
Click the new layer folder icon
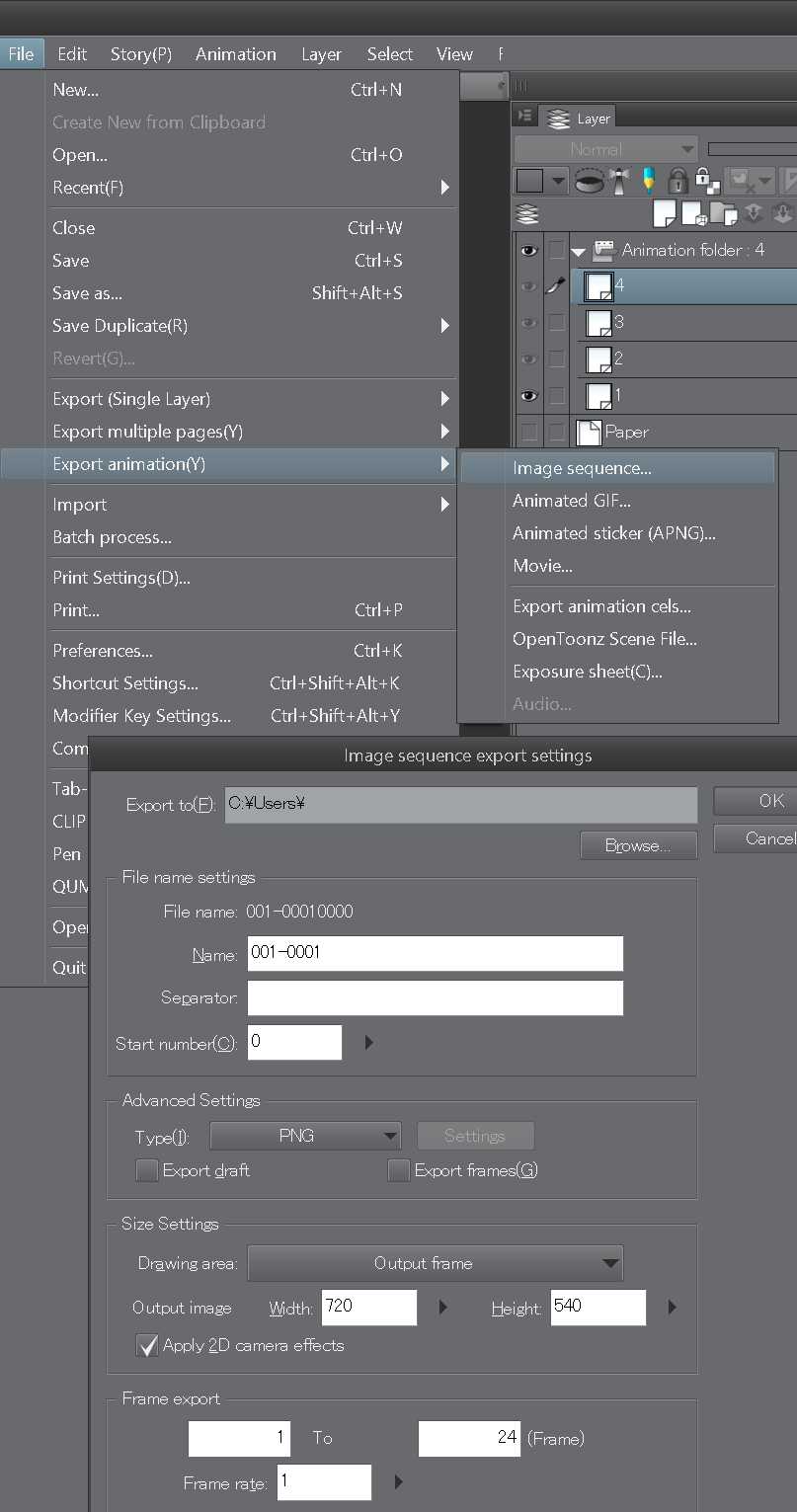(724, 213)
